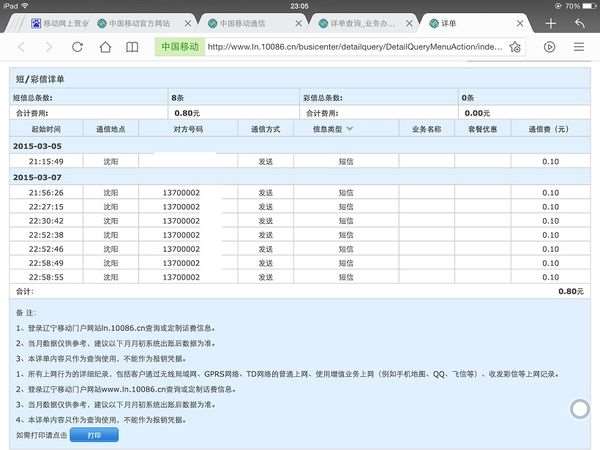Click the 短/彩信详单 section title
The height and width of the screenshot is (450, 600).
click(x=40, y=79)
